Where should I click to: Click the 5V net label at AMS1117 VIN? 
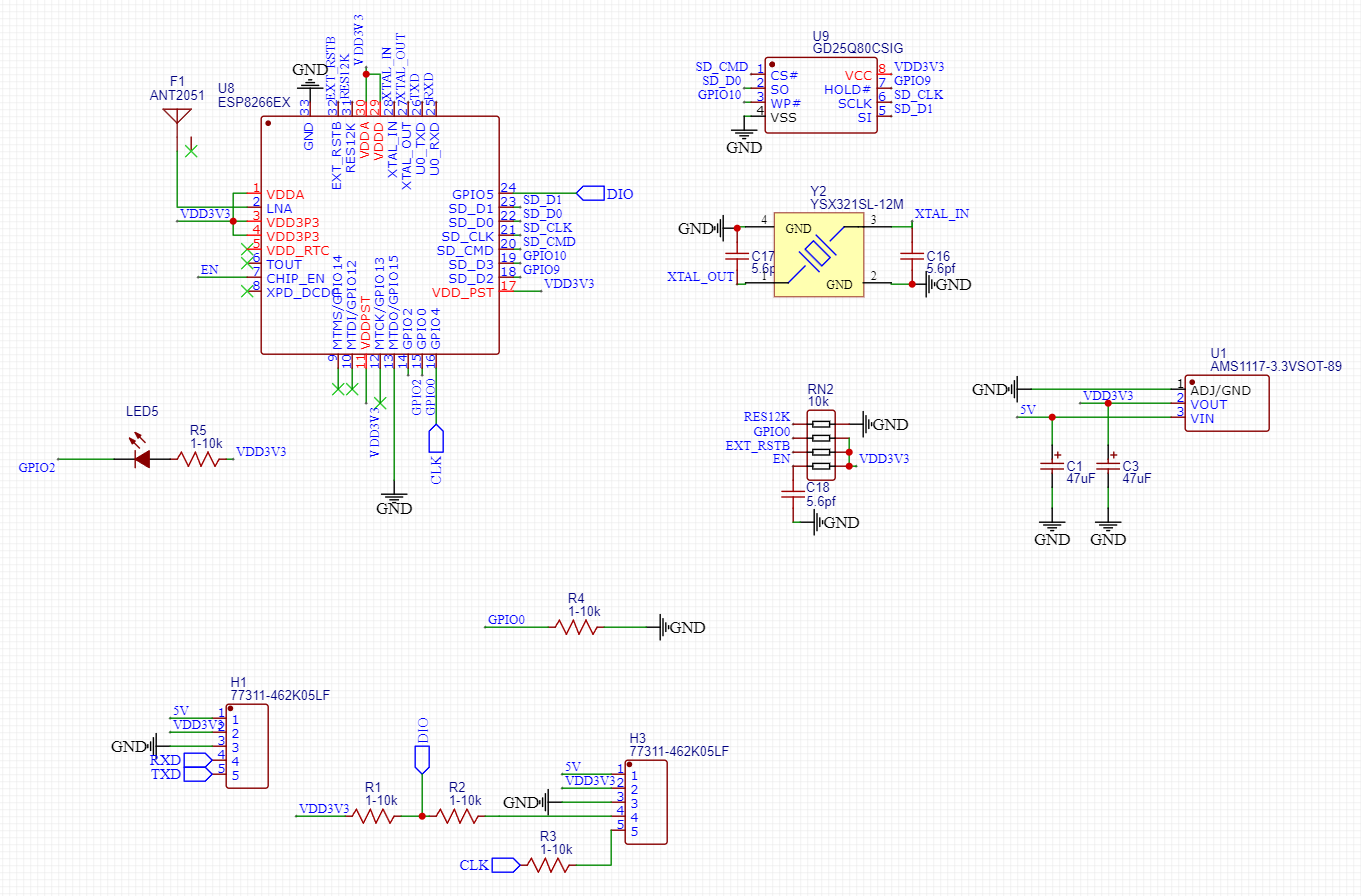[x=1027, y=410]
